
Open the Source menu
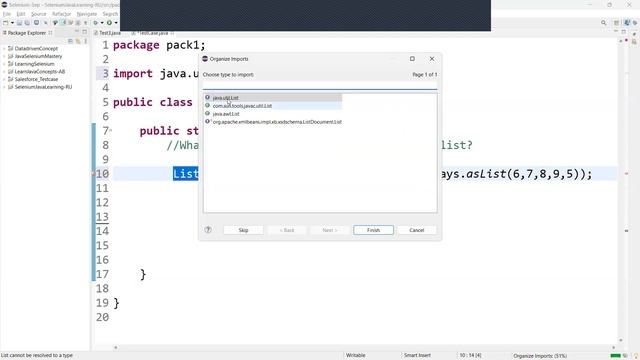click(39, 14)
